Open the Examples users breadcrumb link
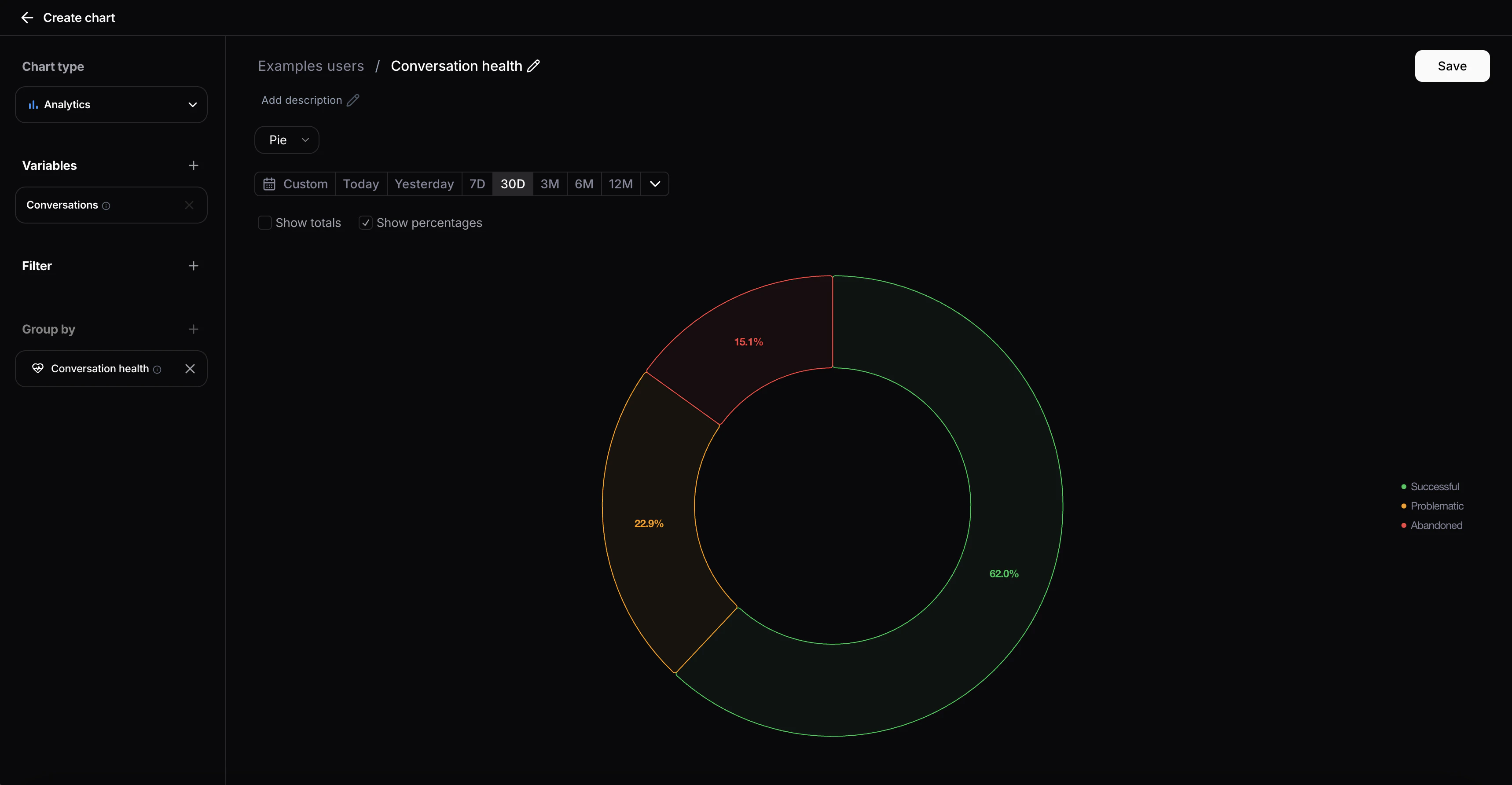The width and height of the screenshot is (1512, 785). pos(311,66)
